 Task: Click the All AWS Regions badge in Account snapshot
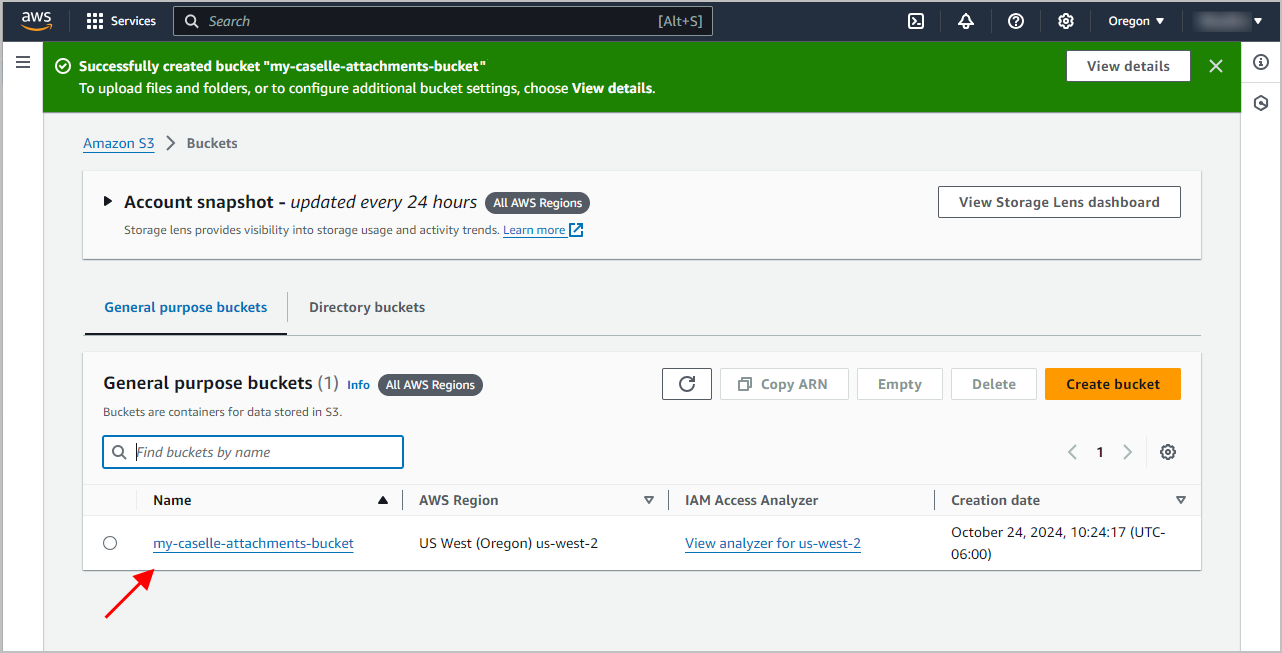[538, 203]
